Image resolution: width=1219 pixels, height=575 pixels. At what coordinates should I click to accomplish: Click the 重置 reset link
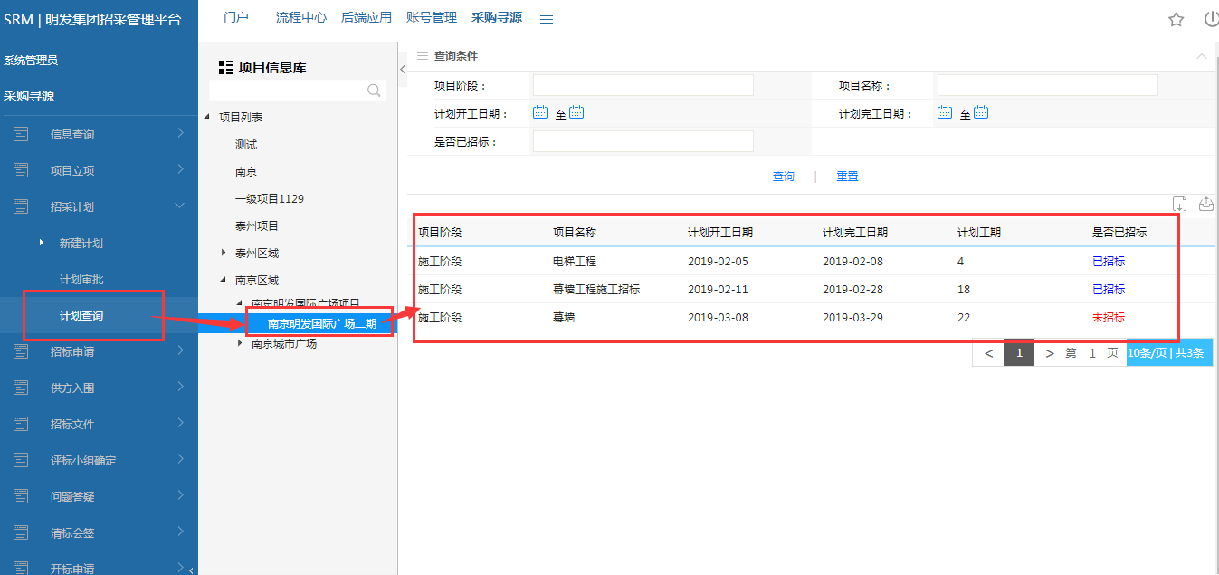tap(847, 176)
